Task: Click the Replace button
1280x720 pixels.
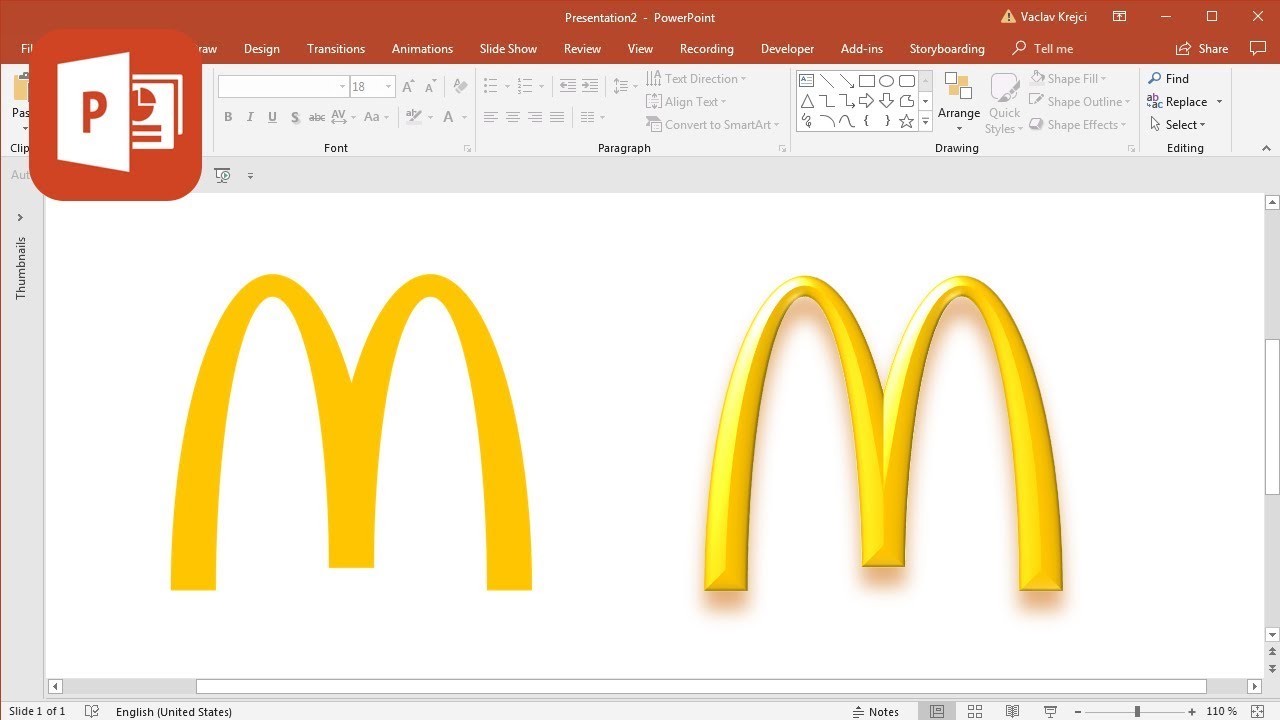Action: pos(1177,101)
